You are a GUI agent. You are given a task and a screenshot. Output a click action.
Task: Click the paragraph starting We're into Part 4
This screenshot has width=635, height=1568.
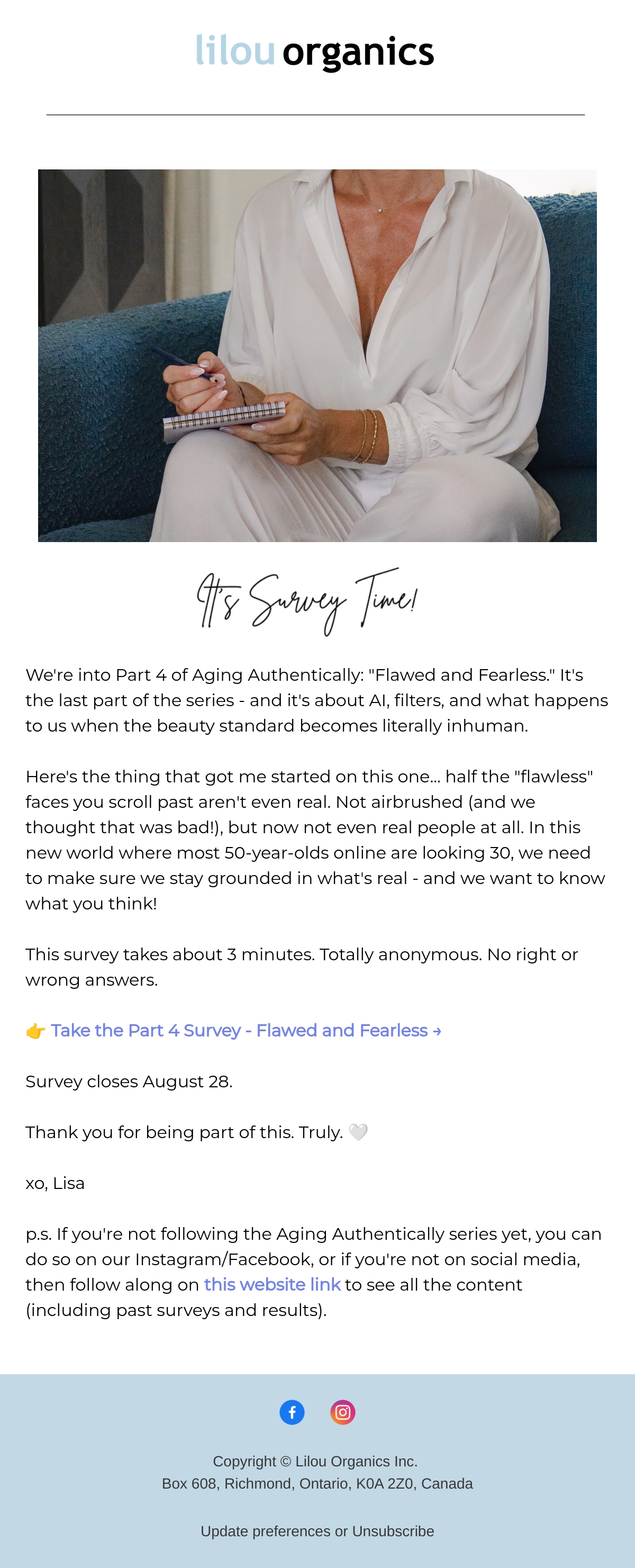coord(317,700)
